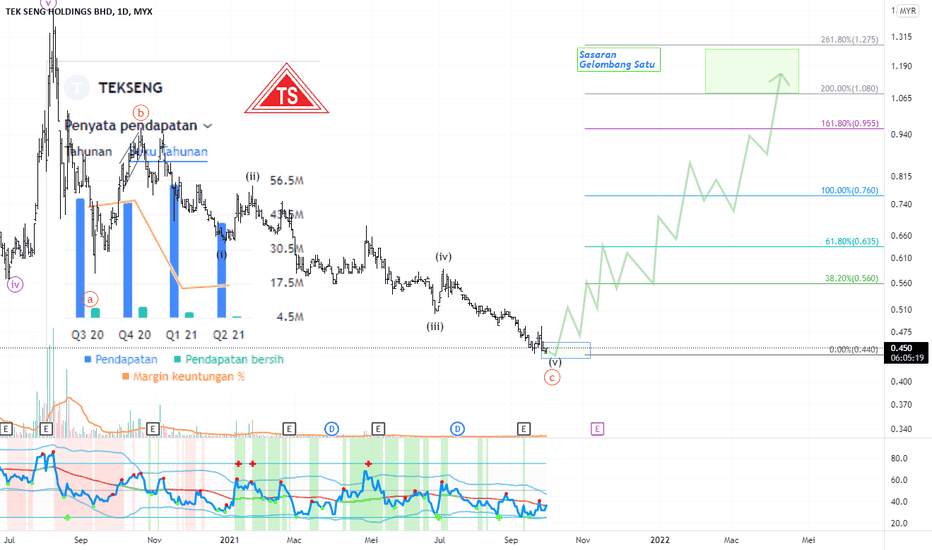Select the purple circled iv wave label

[15, 284]
